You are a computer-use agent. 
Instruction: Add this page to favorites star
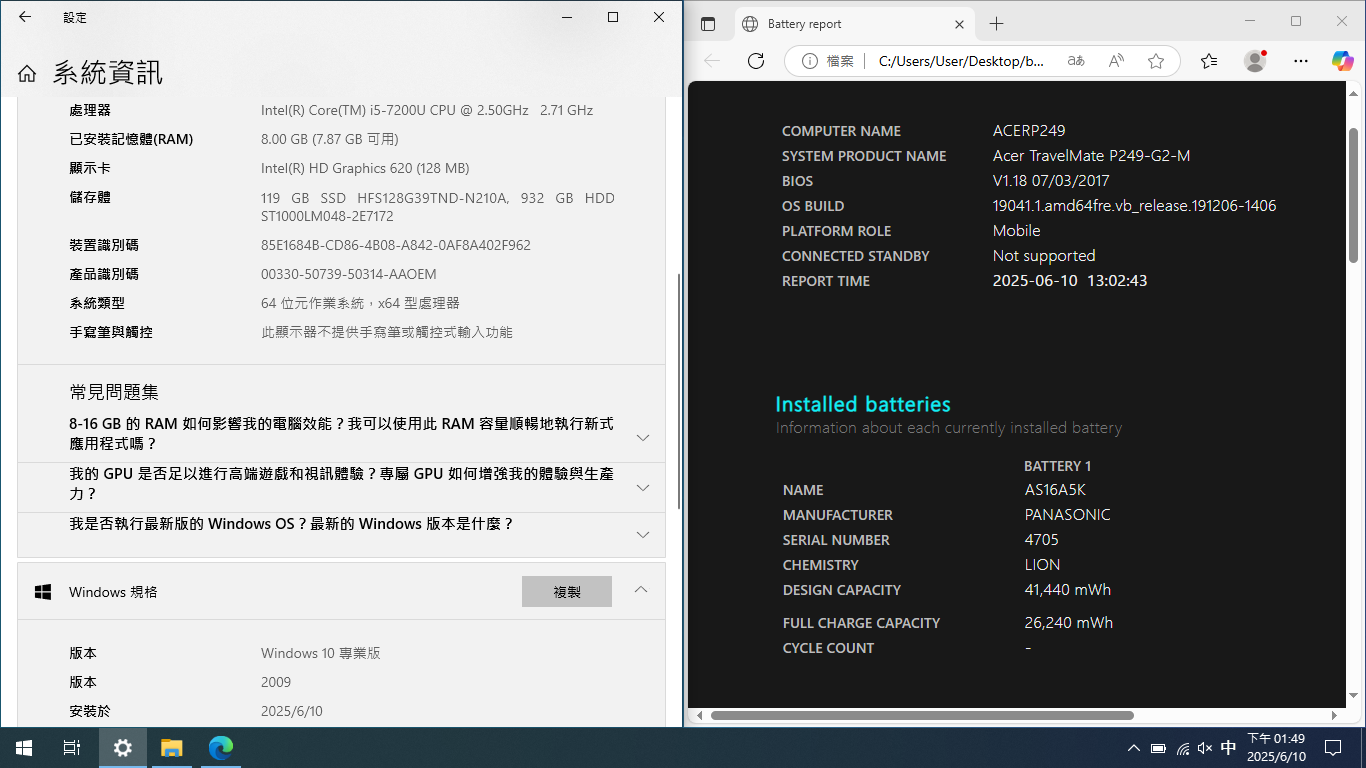1156,61
